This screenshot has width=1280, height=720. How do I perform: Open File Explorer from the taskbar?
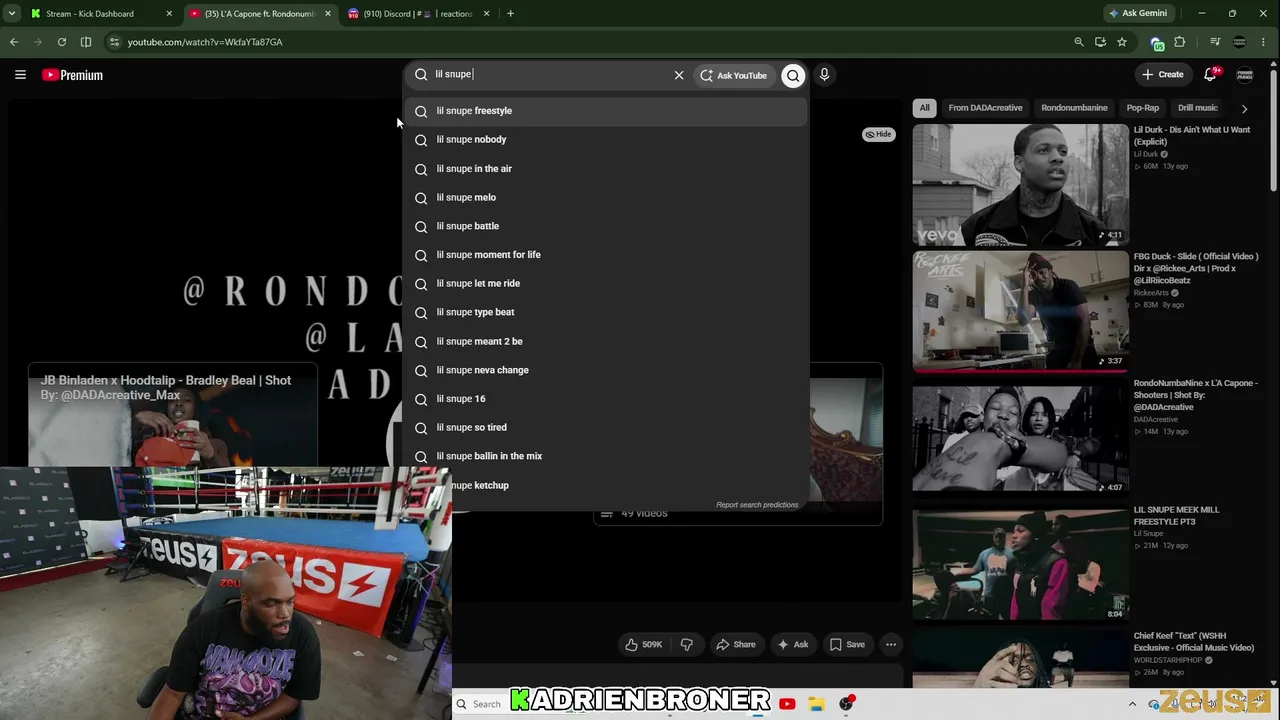(816, 704)
